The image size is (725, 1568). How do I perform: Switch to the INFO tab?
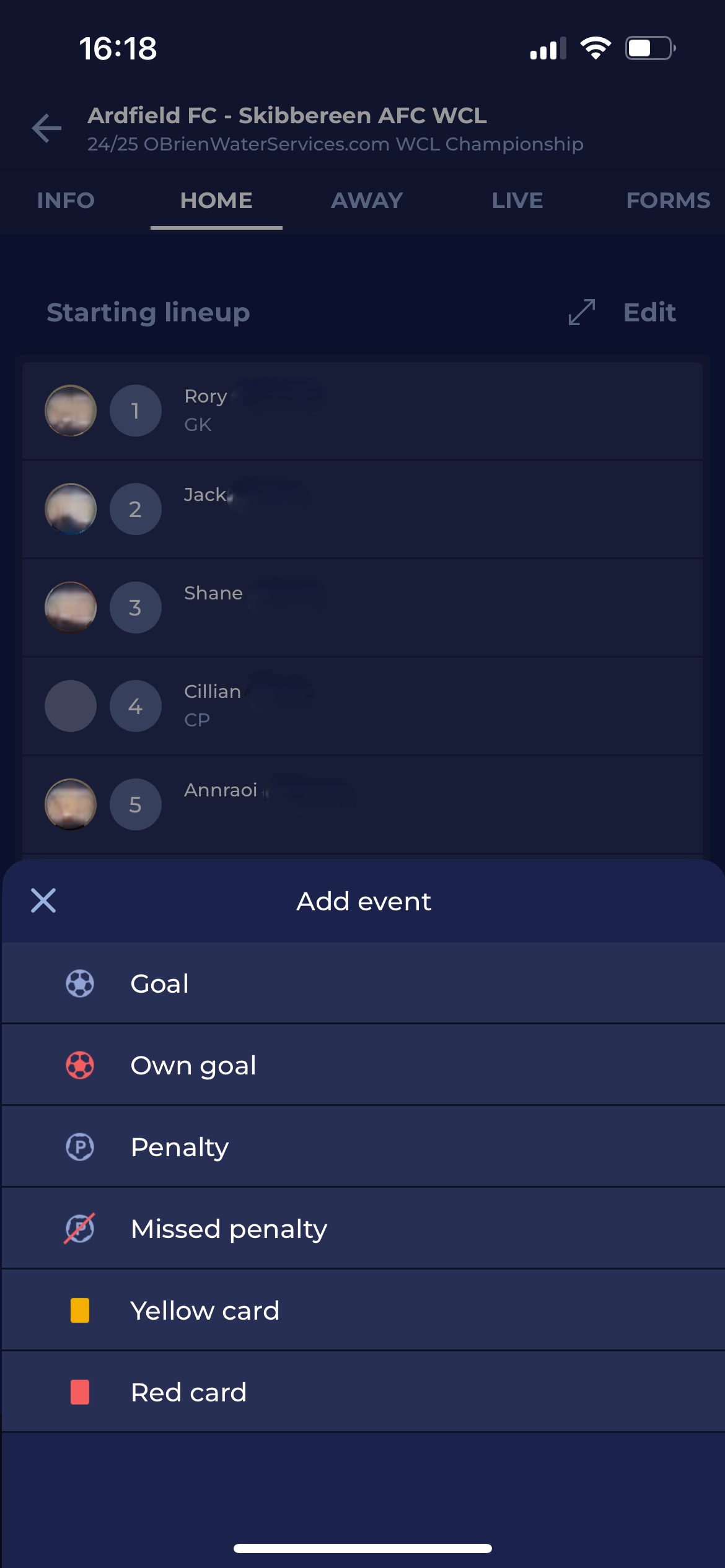pos(66,201)
